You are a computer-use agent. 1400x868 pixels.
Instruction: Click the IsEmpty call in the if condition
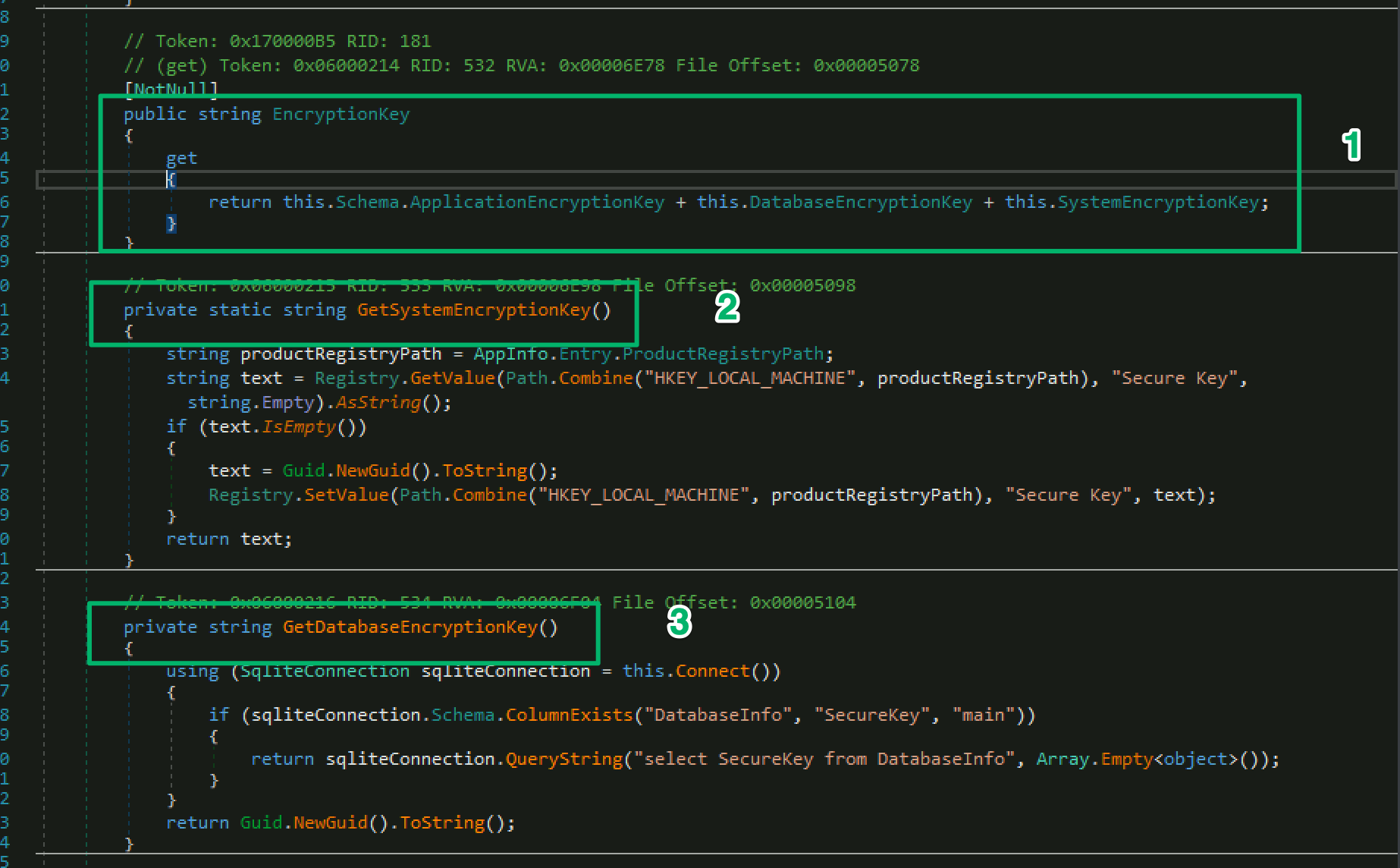299,427
